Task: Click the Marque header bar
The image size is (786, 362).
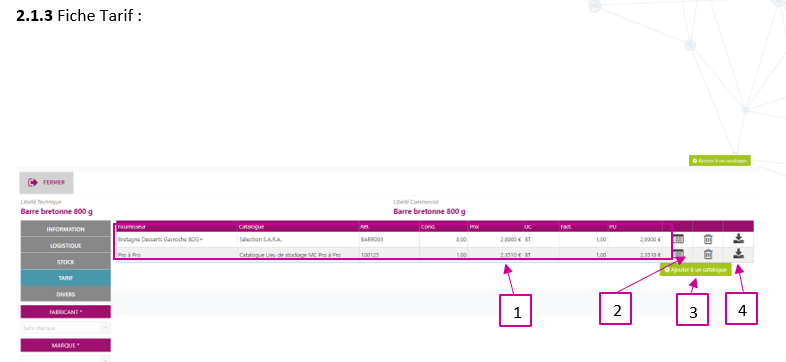Action: 65,345
